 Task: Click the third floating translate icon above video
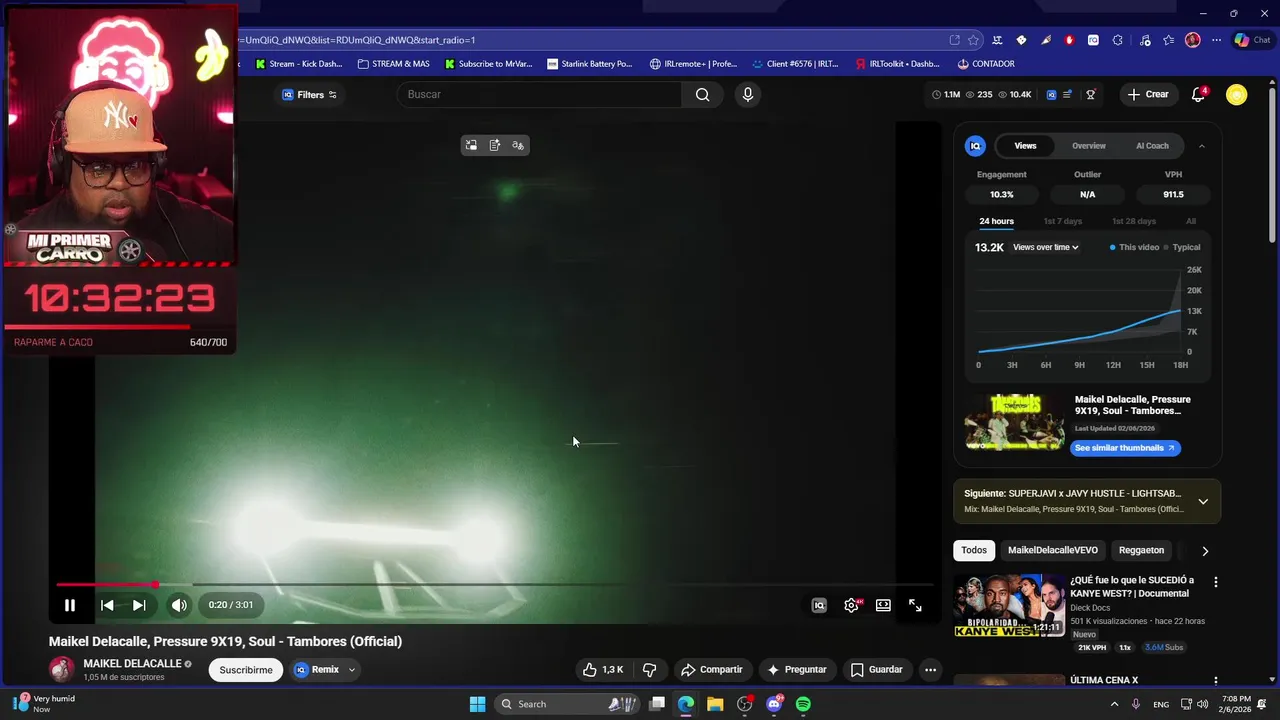coord(518,145)
